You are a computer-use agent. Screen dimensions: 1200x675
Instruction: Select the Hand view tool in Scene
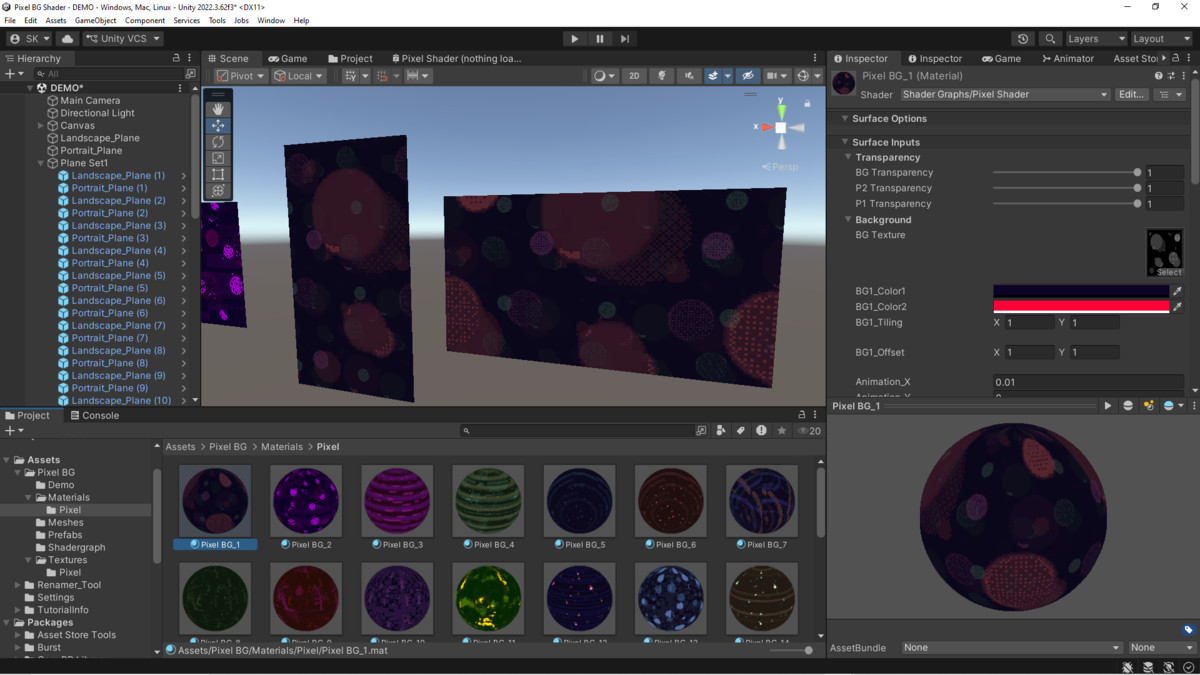pyautogui.click(x=218, y=109)
